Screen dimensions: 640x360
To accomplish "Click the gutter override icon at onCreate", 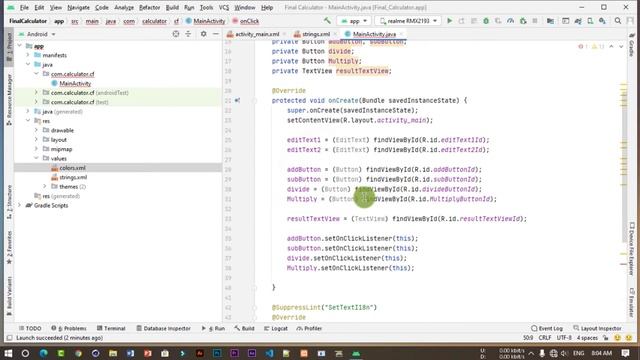I will [237, 100].
